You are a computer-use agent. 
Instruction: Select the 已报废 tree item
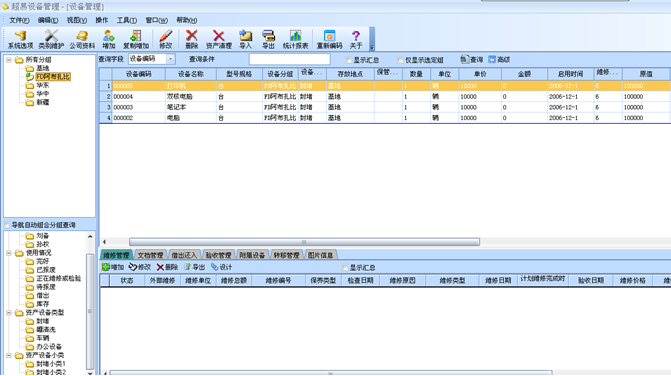coord(46,270)
